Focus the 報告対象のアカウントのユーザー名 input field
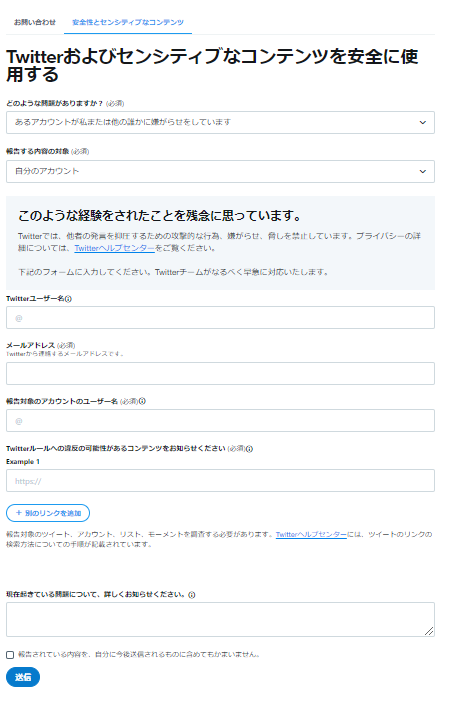The height and width of the screenshot is (704, 454). pyautogui.click(x=220, y=420)
